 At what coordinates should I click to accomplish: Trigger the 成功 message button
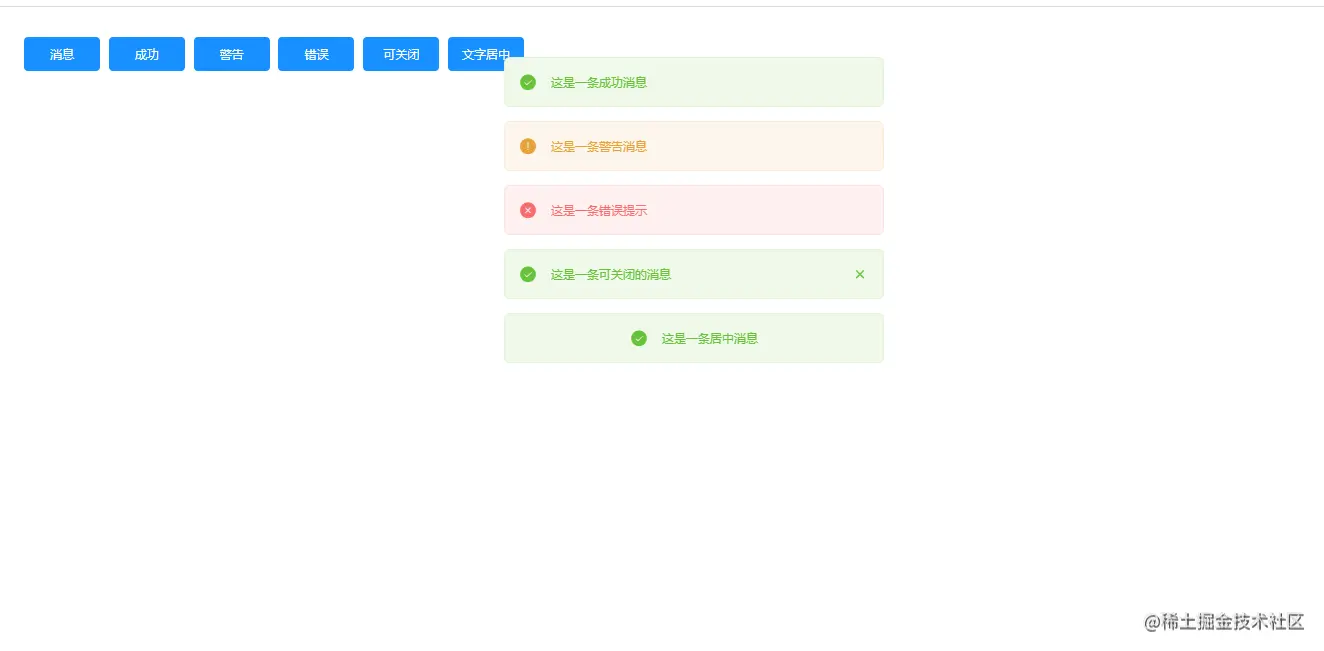point(147,54)
